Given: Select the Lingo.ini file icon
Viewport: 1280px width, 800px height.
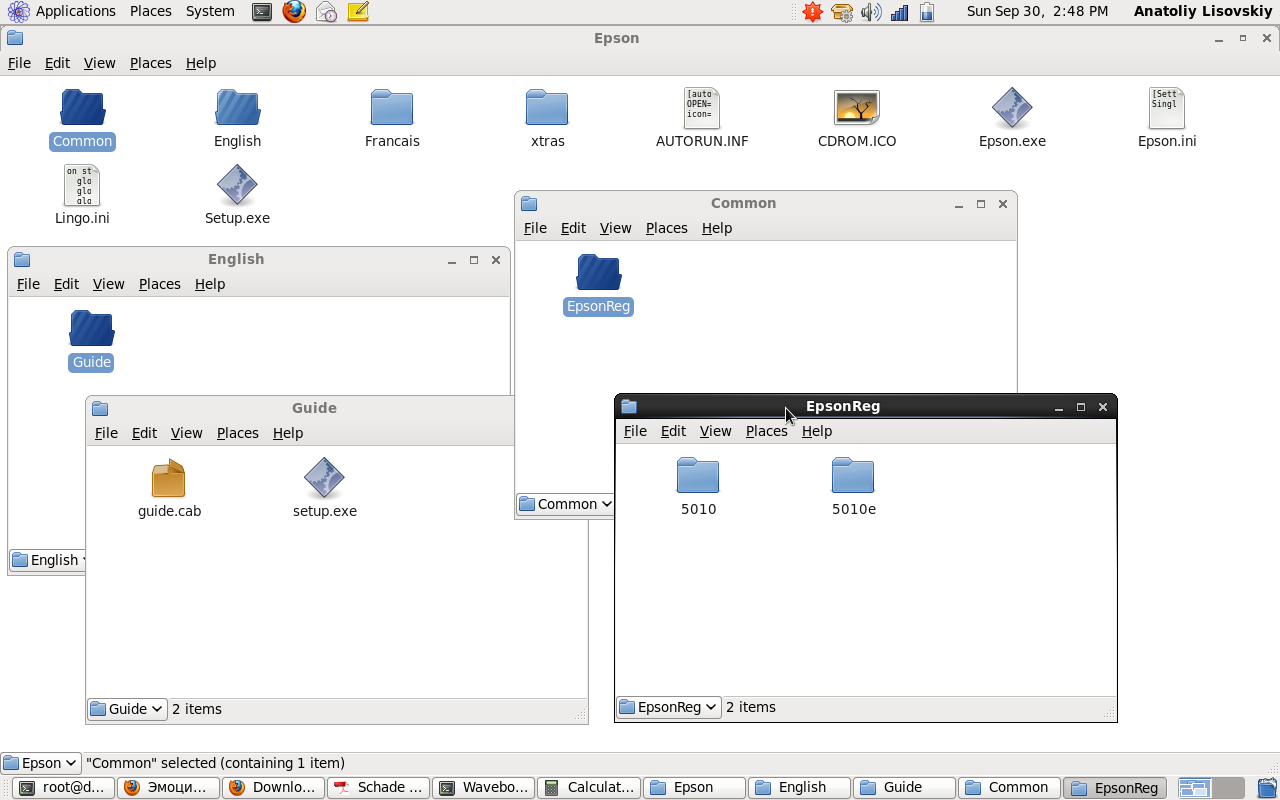Looking at the screenshot, I should tap(82, 185).
